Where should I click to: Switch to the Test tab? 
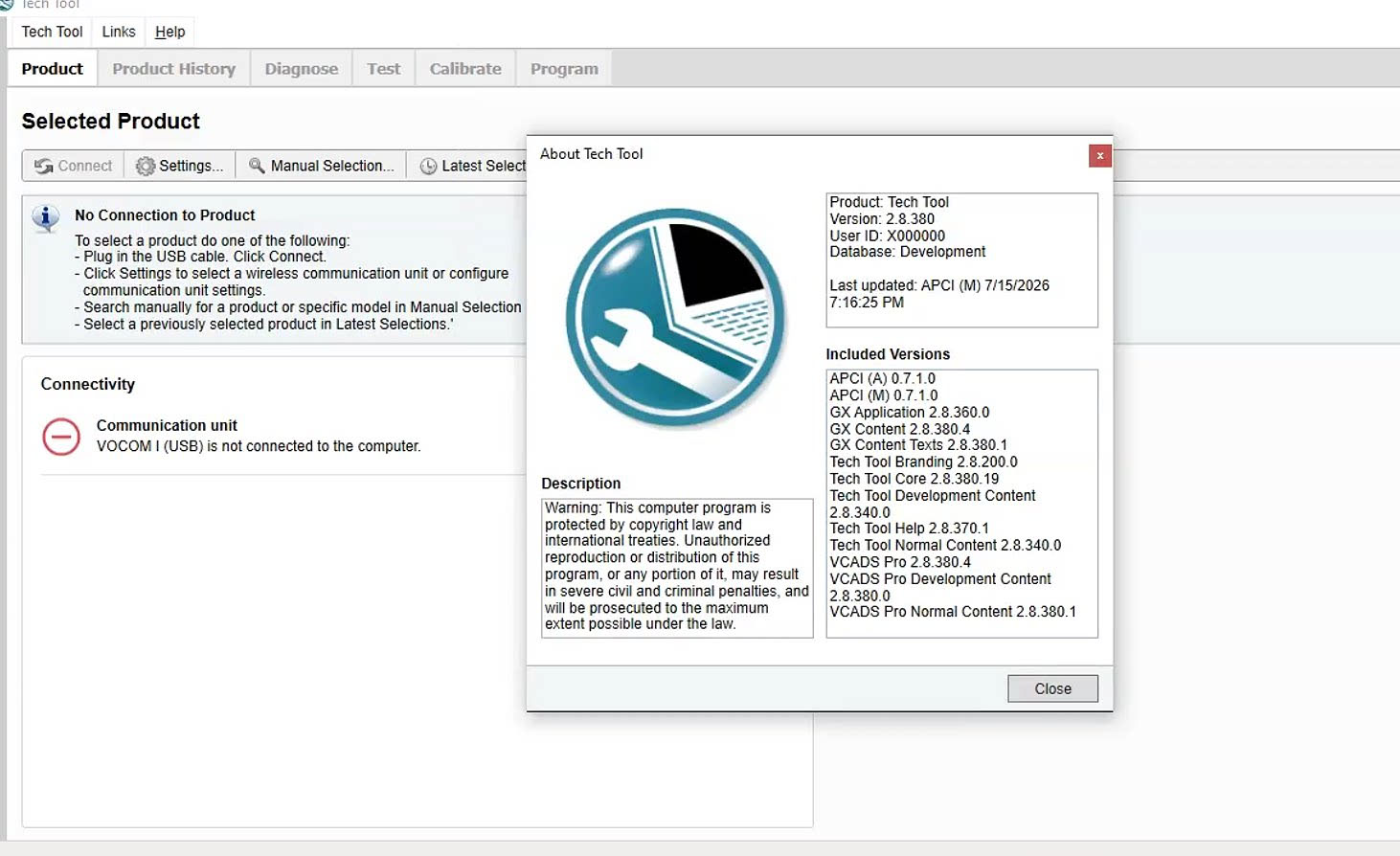(384, 69)
